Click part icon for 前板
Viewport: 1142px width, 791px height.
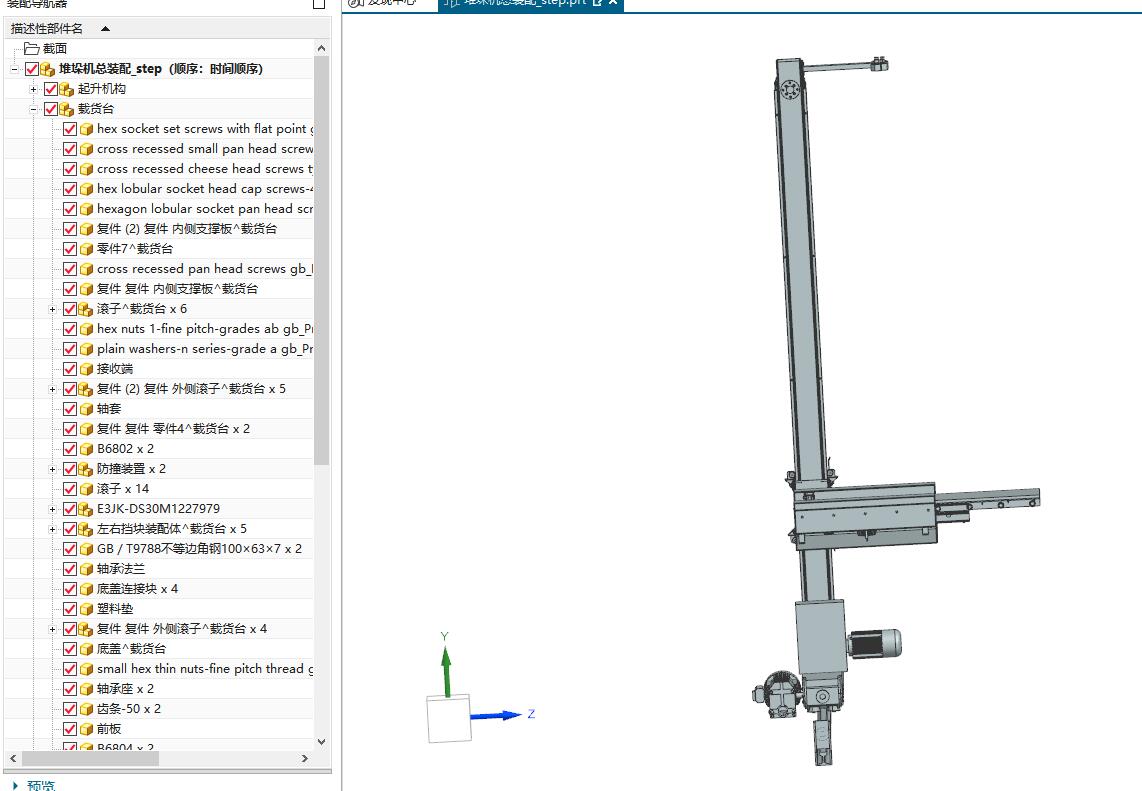pyautogui.click(x=86, y=730)
